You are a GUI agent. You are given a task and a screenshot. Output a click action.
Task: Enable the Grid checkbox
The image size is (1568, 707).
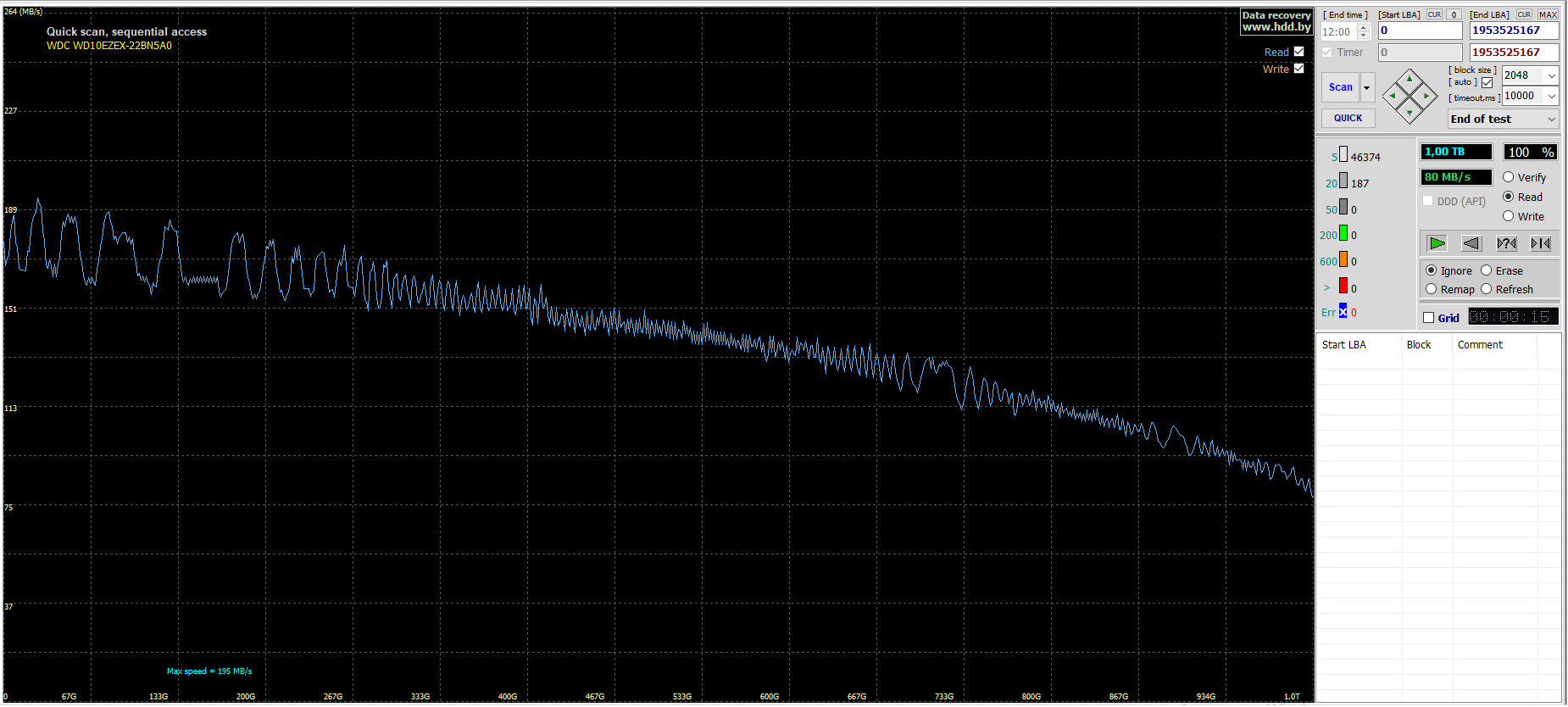(1429, 318)
